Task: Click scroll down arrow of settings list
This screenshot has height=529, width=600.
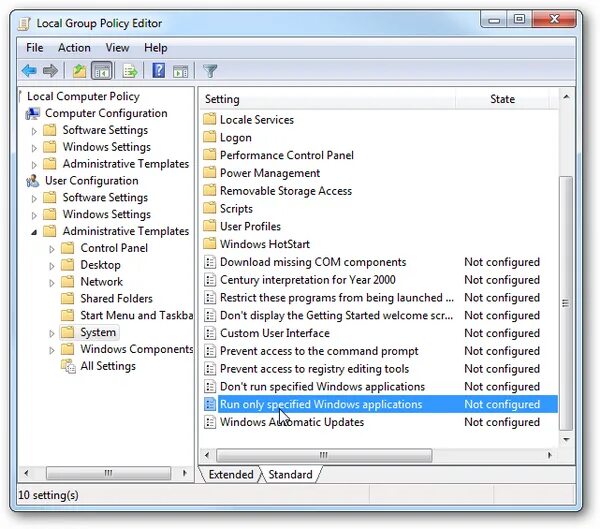Action: coord(566,439)
